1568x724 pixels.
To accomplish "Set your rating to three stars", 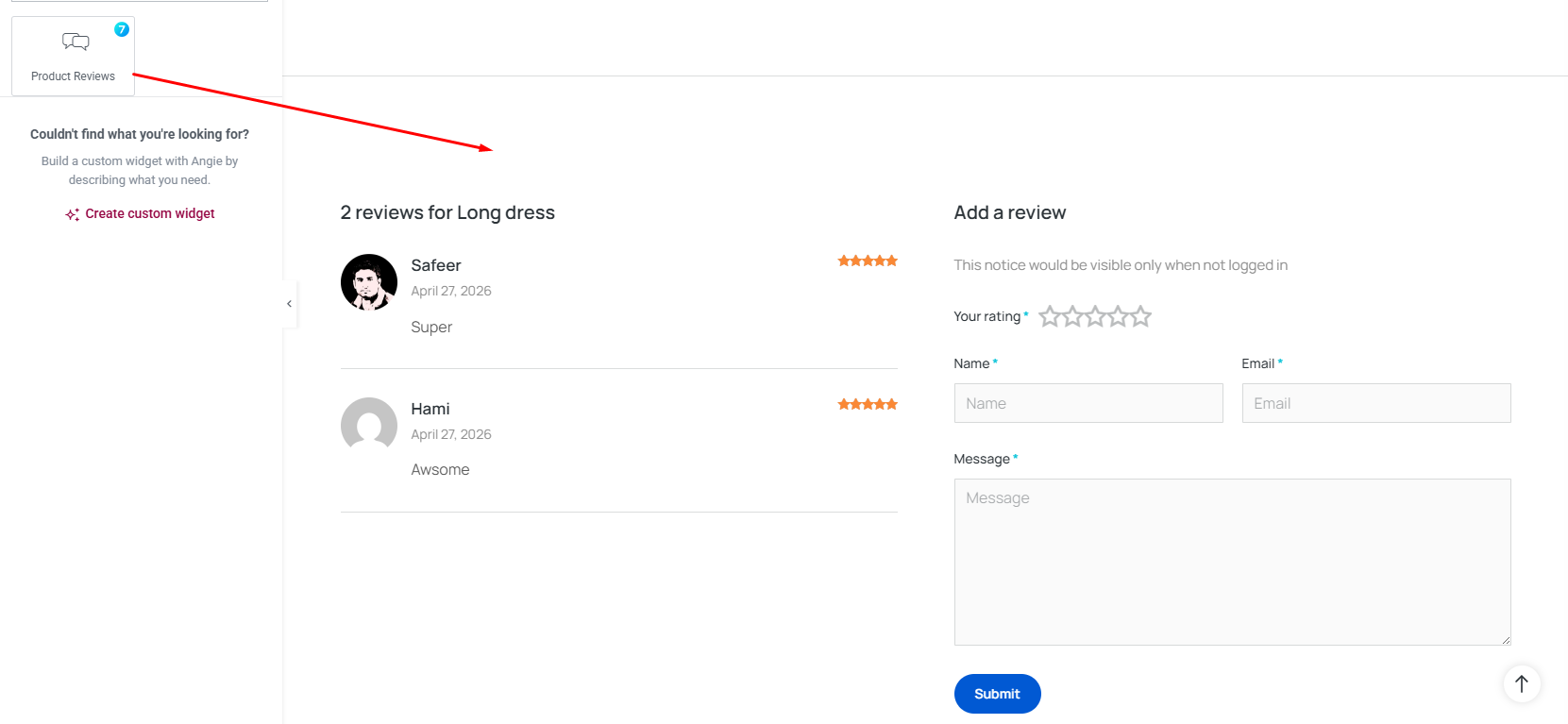I will click(1095, 316).
